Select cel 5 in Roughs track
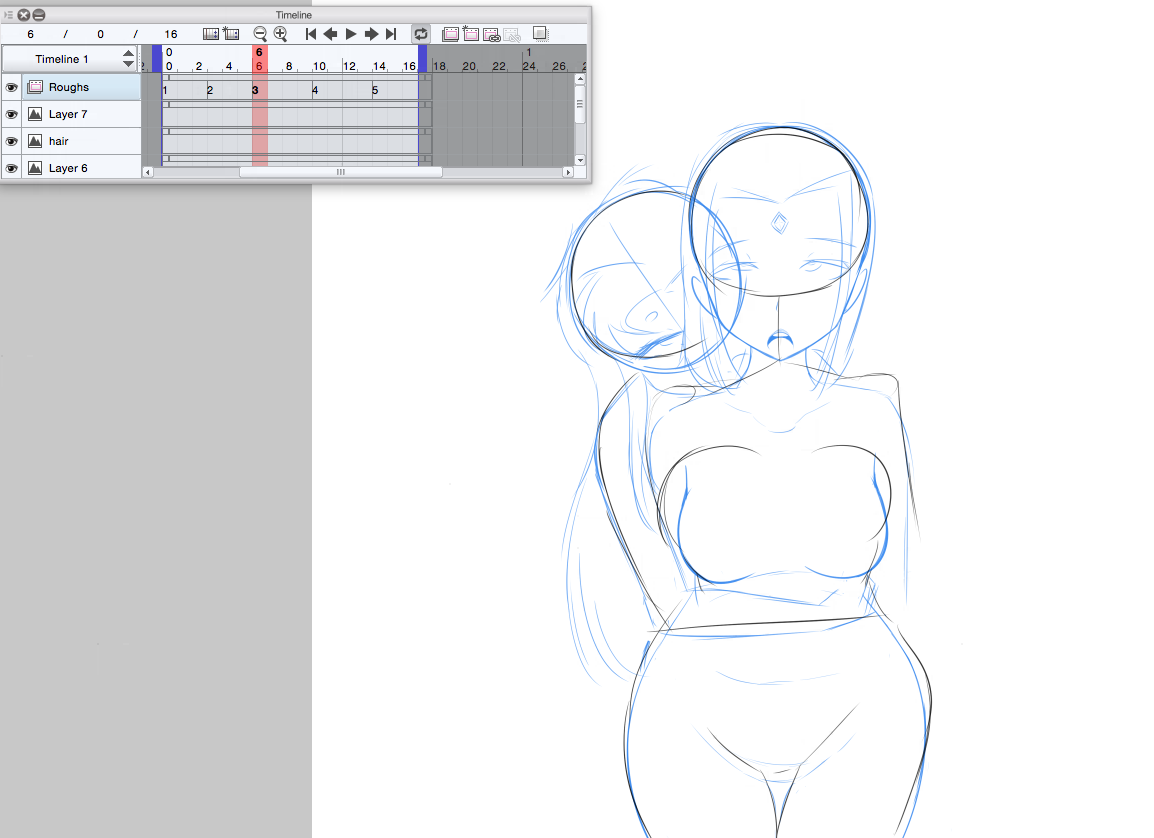The image size is (1154, 838). pyautogui.click(x=375, y=90)
